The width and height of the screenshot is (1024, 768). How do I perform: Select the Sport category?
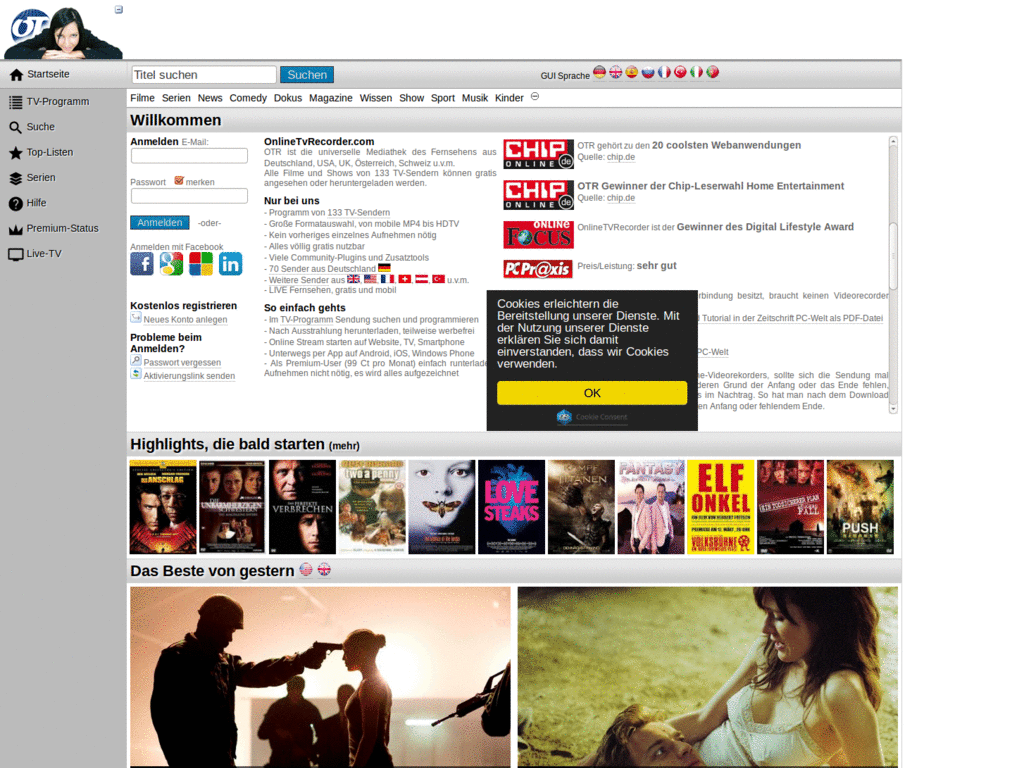coord(443,98)
